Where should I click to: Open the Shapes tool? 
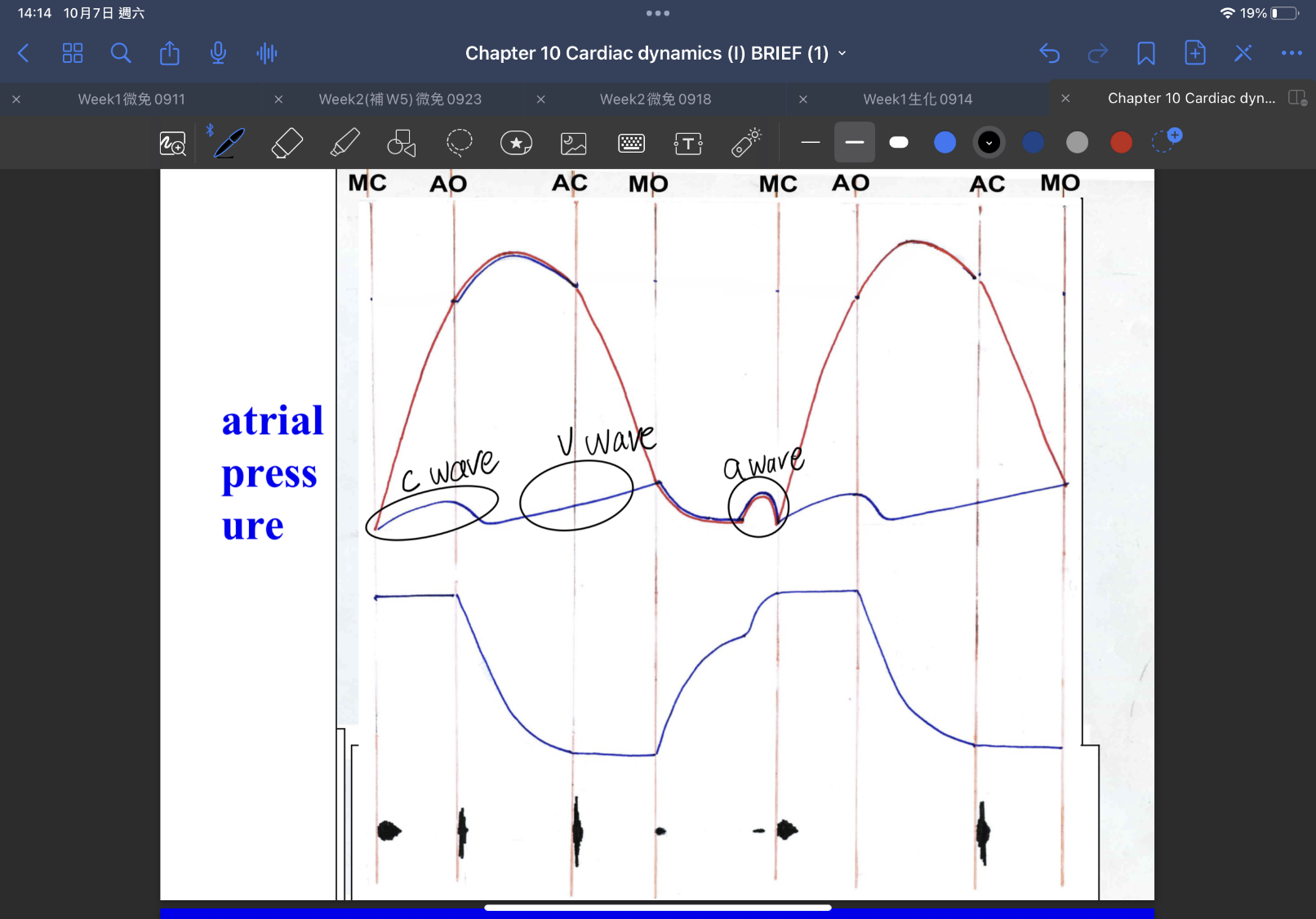coord(402,144)
